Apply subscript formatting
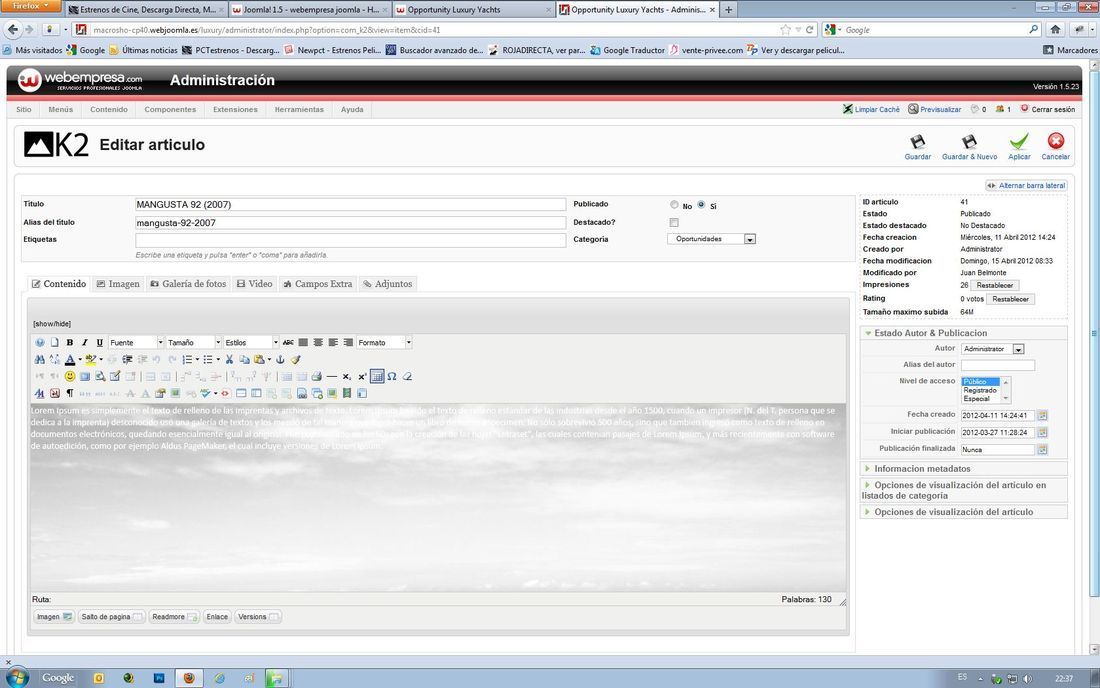 coord(347,376)
